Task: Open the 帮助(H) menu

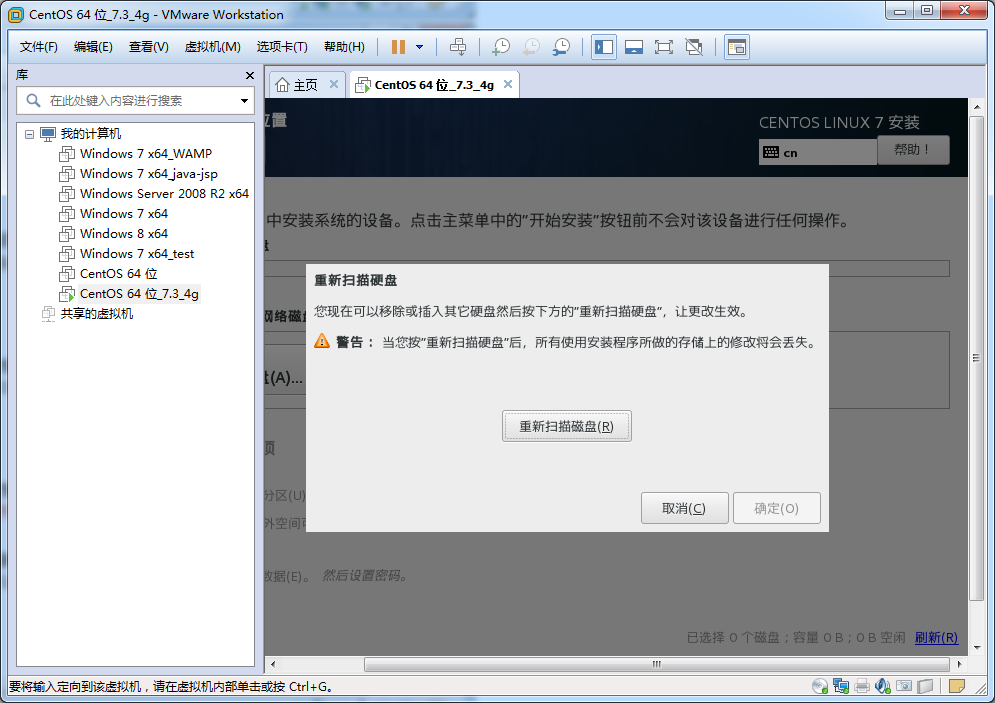Action: (x=344, y=47)
